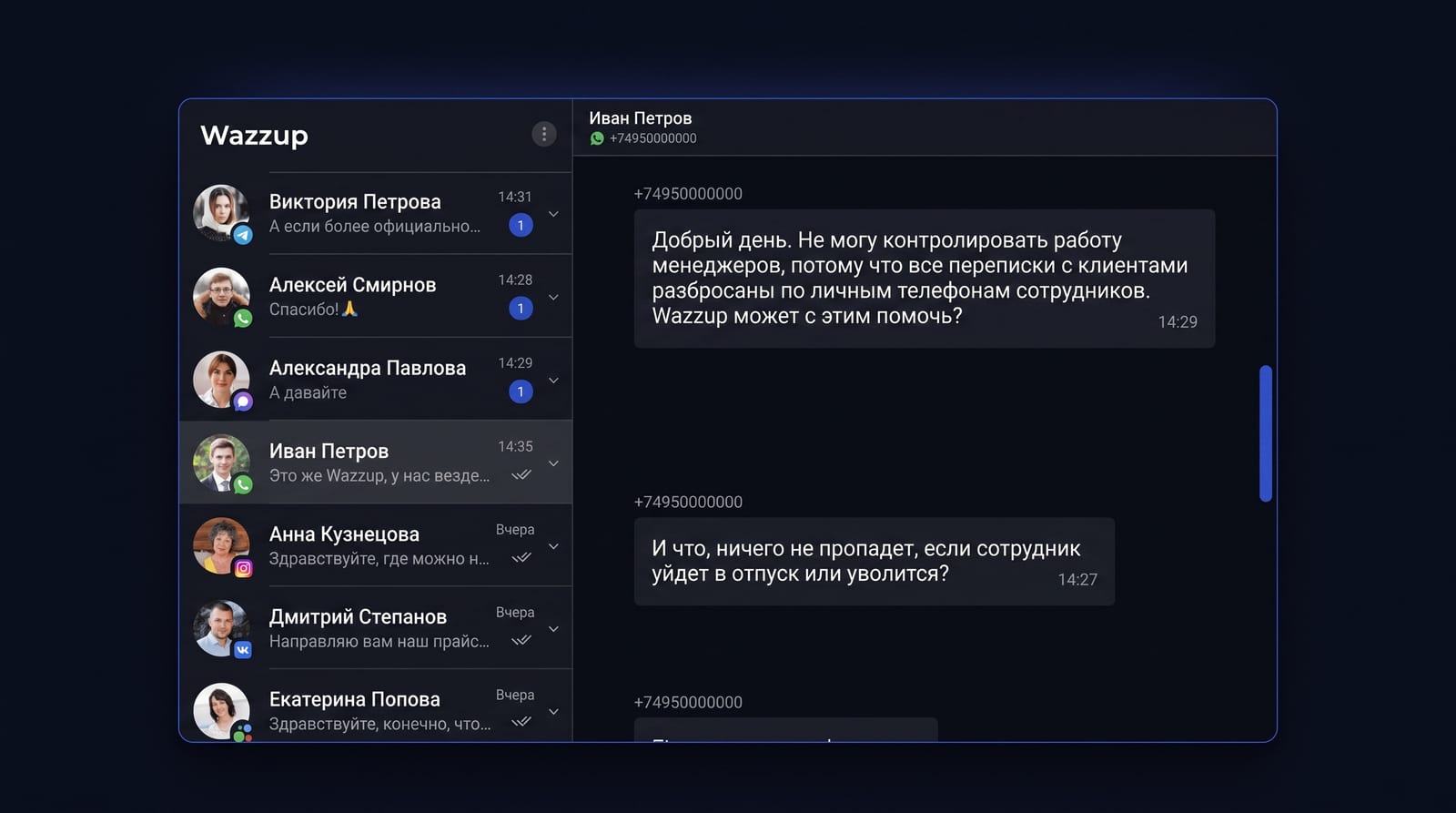Click preview text 'Спасибо!'
The image size is (1456, 813).
[304, 310]
